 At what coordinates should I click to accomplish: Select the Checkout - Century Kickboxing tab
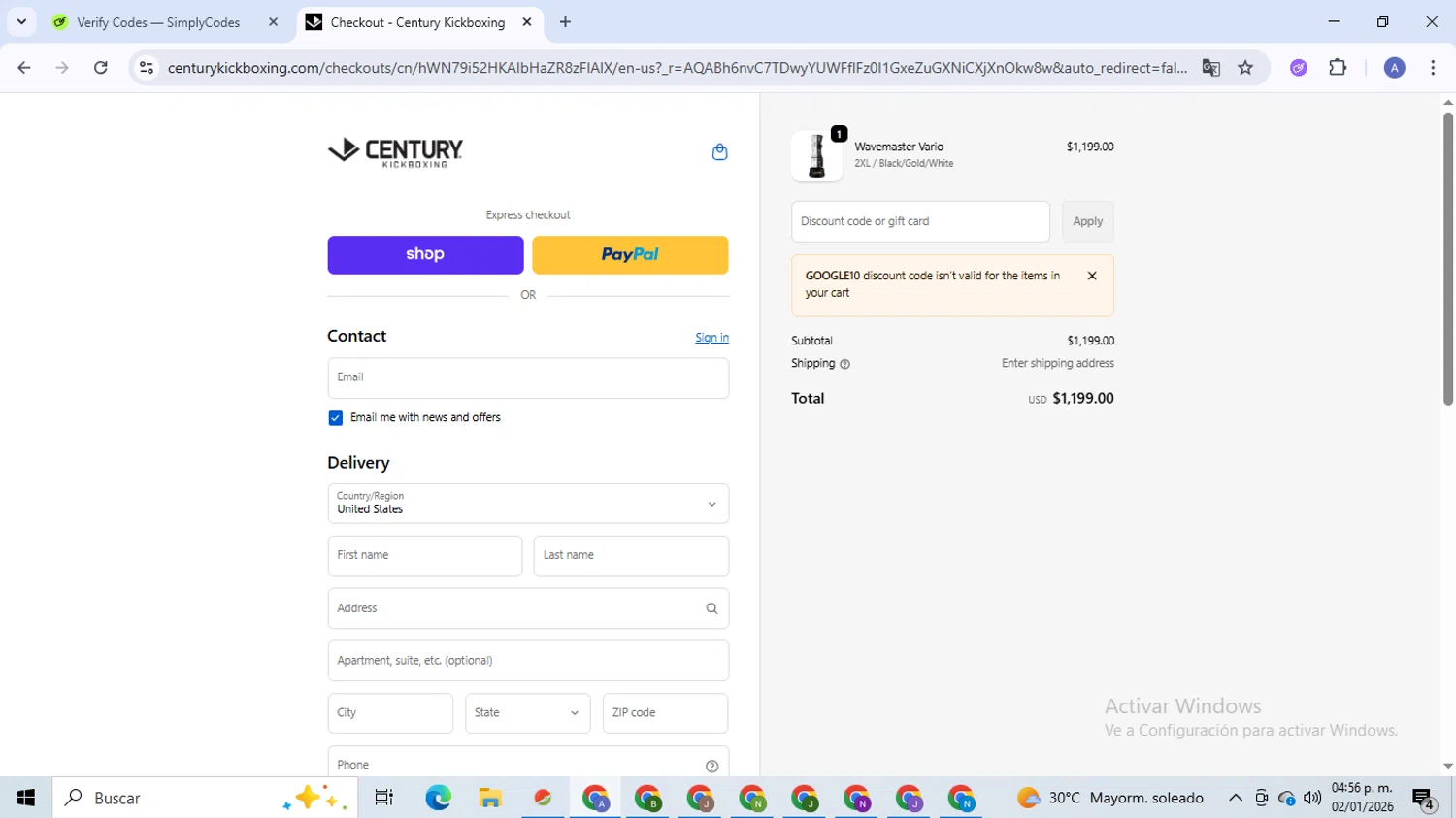coord(419,22)
